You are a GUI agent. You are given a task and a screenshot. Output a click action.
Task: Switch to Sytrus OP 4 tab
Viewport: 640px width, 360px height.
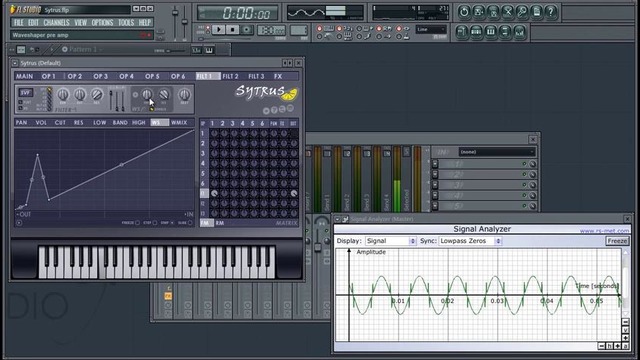tap(126, 76)
